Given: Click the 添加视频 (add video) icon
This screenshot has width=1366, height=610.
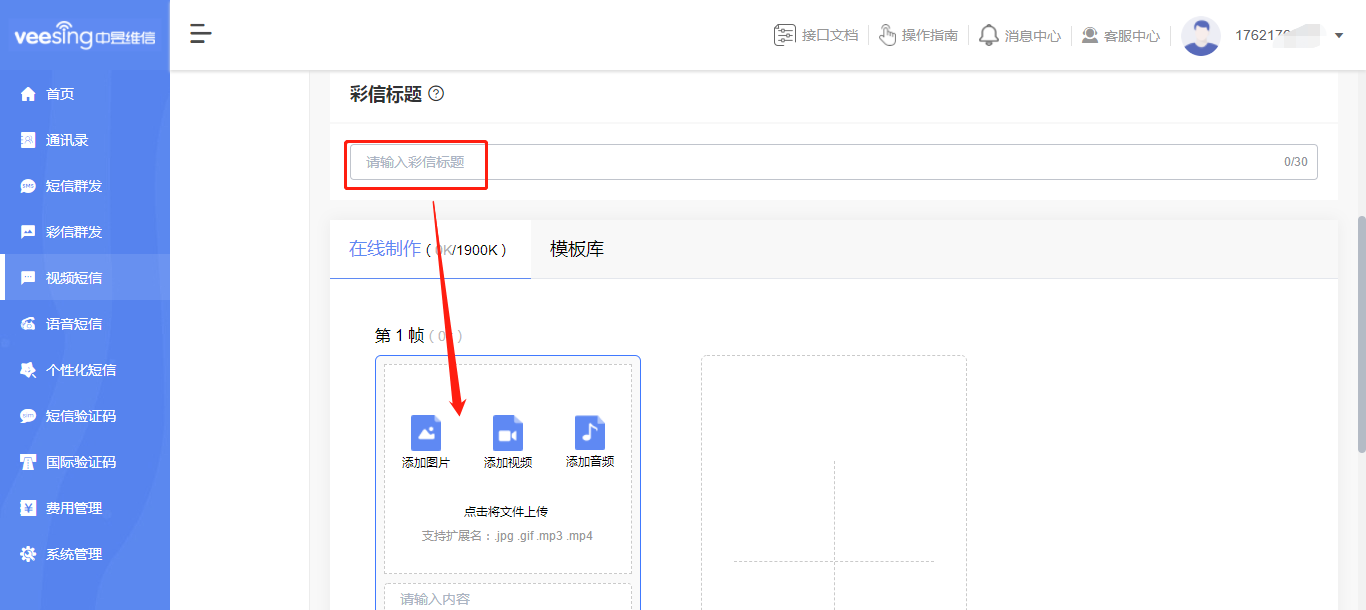Looking at the screenshot, I should (x=507, y=434).
